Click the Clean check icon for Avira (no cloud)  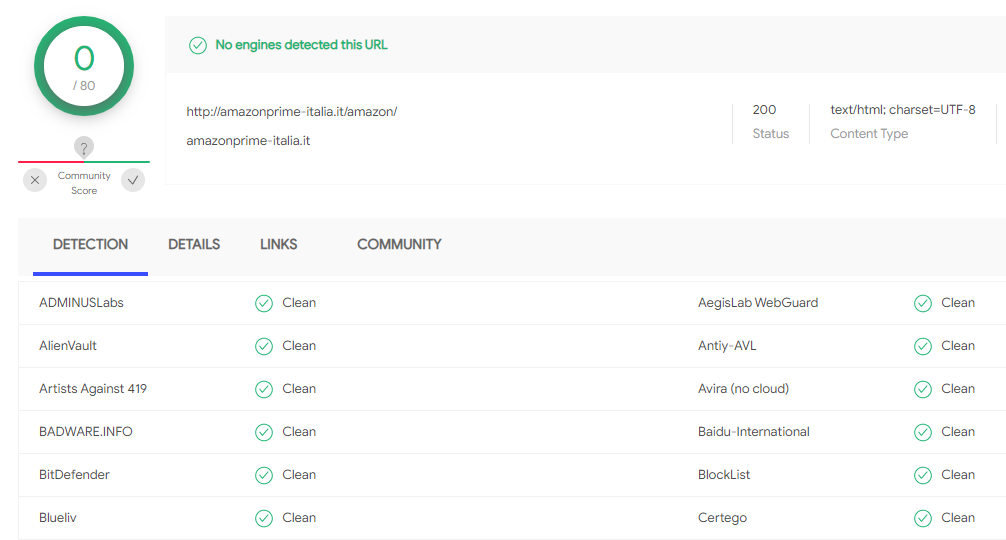(x=923, y=389)
